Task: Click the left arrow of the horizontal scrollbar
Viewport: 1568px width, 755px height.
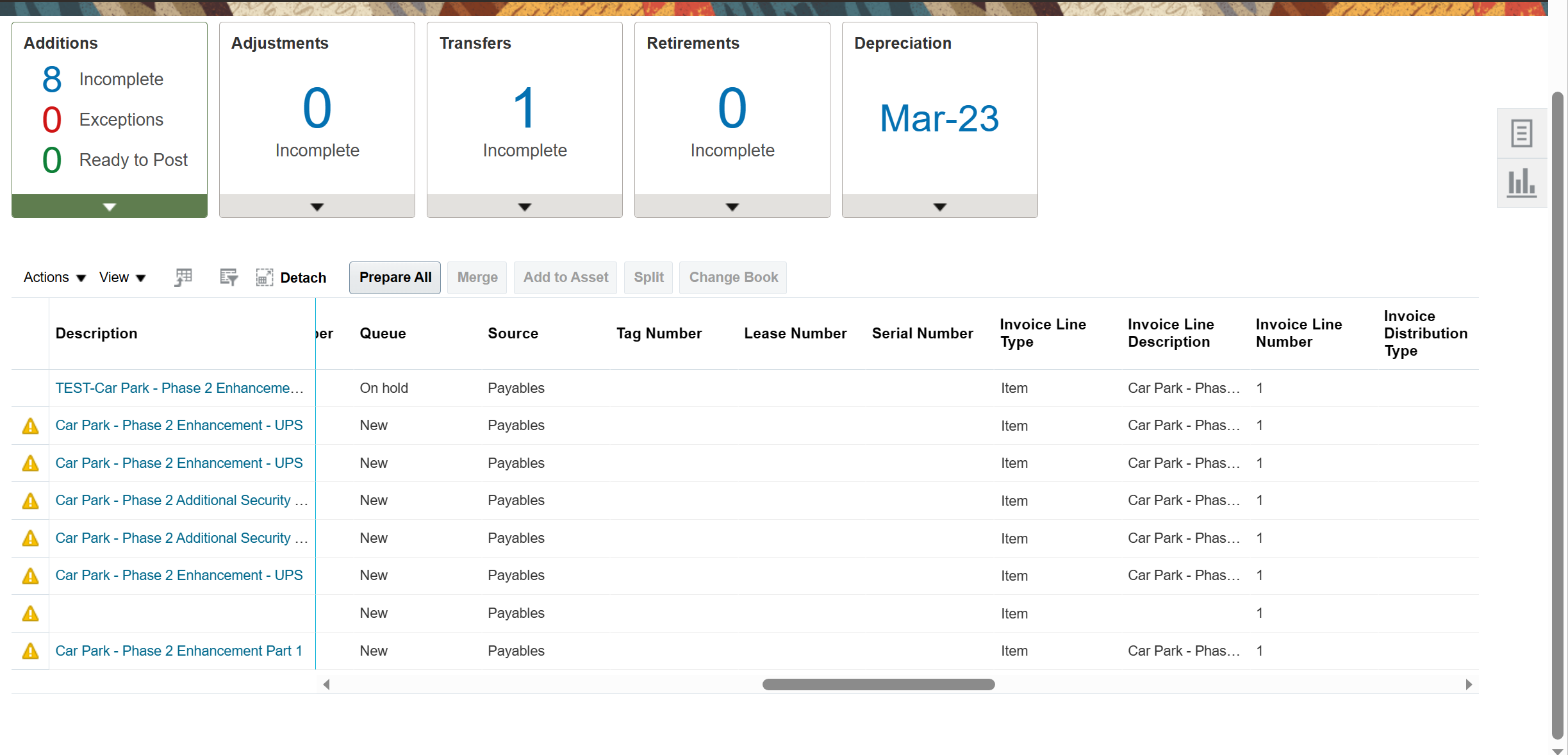Action: pyautogui.click(x=327, y=684)
